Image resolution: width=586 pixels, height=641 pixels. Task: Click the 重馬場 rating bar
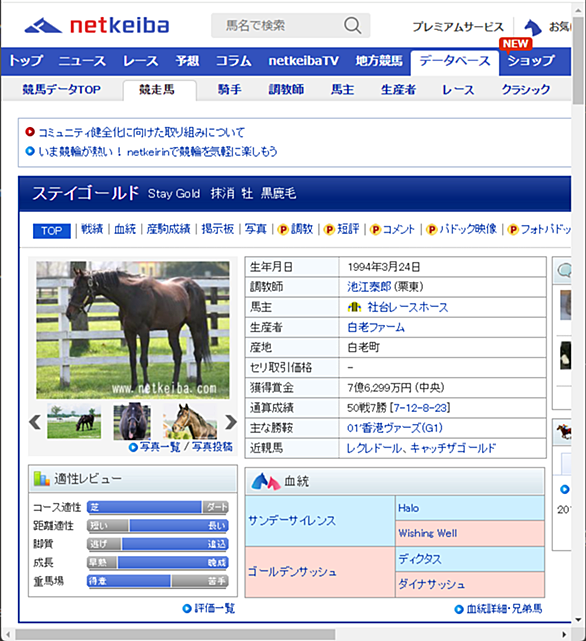pos(158,581)
